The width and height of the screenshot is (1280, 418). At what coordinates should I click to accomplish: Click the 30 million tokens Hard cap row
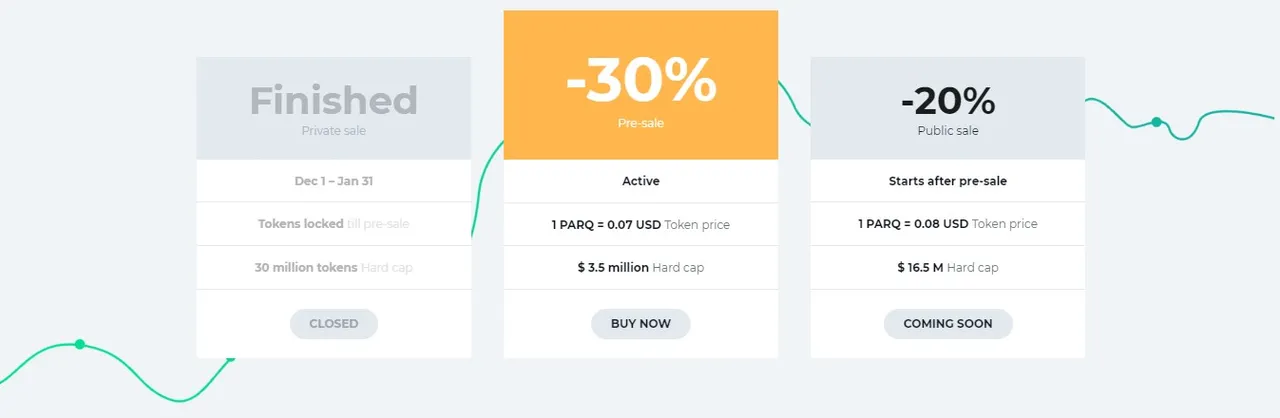click(x=334, y=267)
